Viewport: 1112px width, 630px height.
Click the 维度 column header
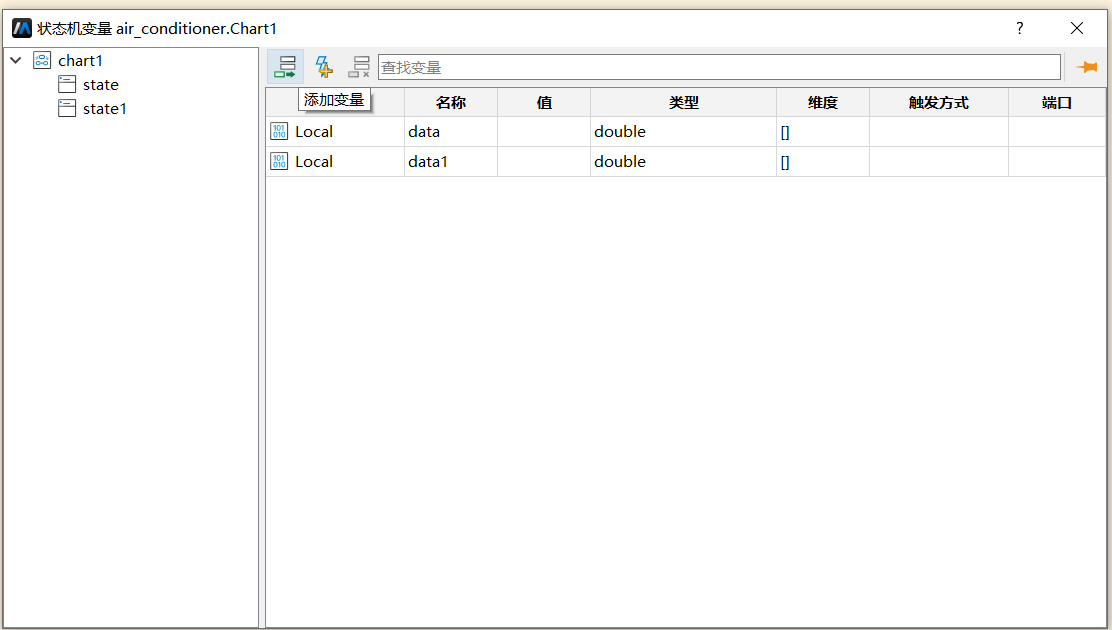823,102
